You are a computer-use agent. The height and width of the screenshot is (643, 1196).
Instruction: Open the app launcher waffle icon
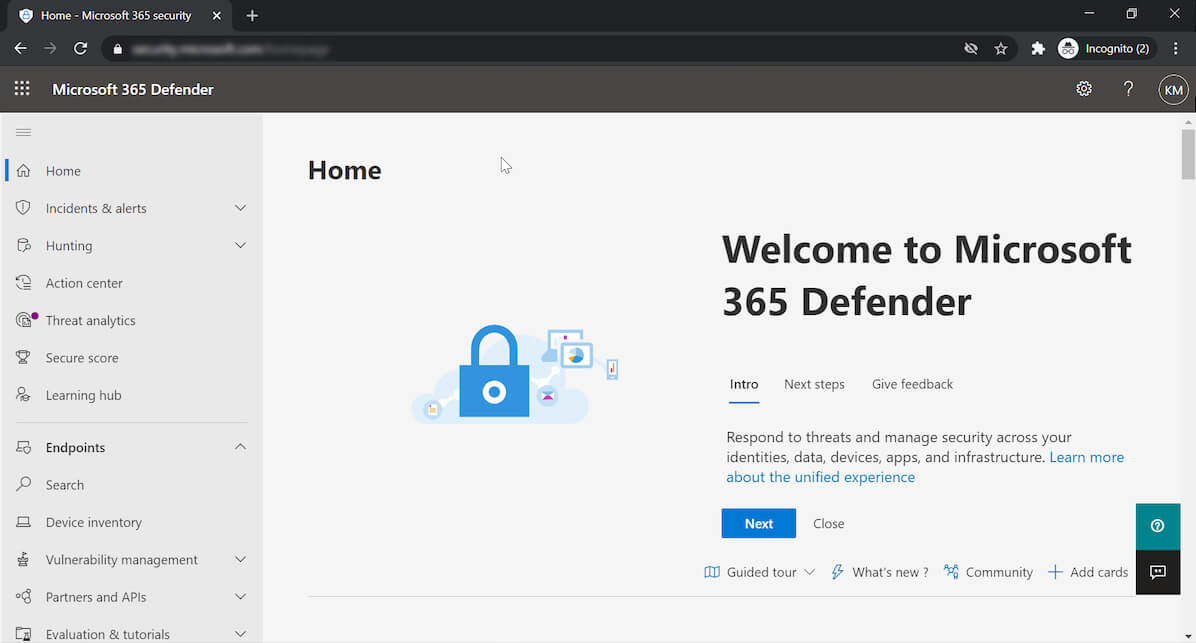pyautogui.click(x=22, y=88)
